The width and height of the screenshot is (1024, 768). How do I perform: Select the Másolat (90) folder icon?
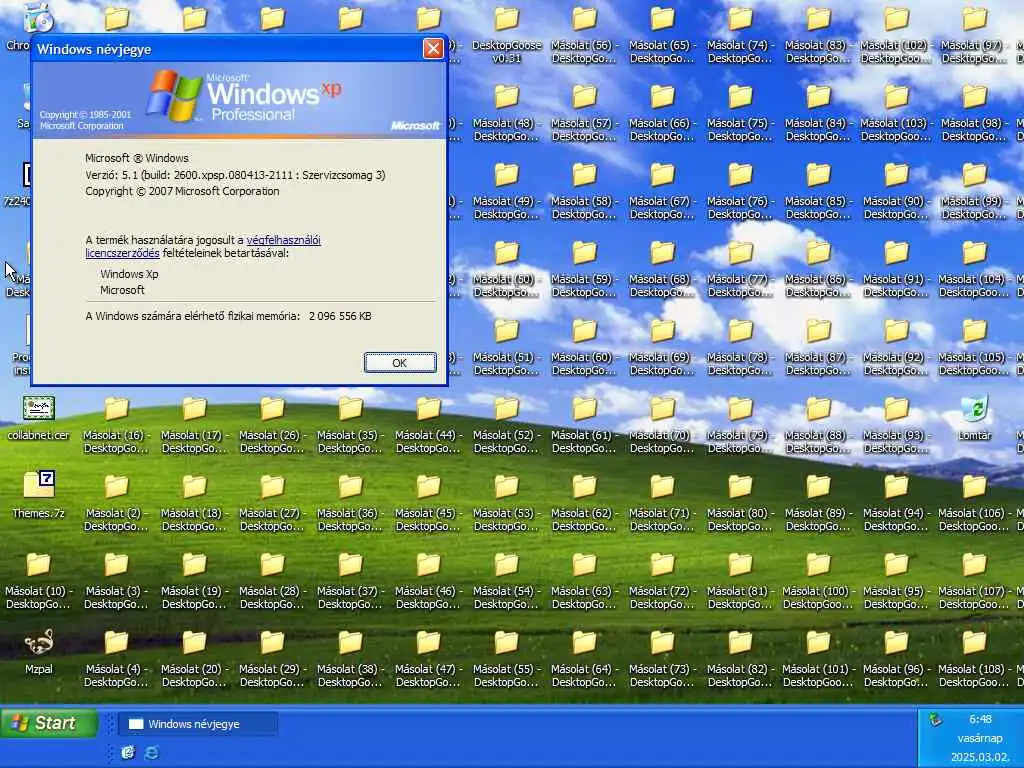(897, 175)
